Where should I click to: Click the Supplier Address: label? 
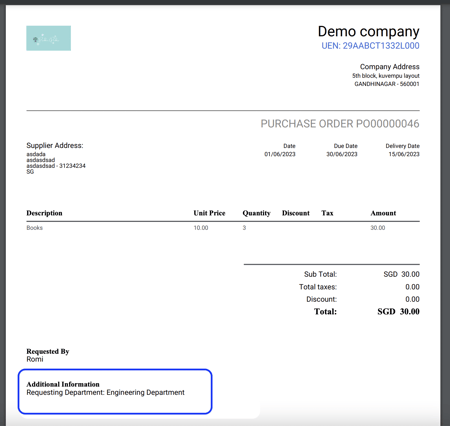click(x=55, y=145)
